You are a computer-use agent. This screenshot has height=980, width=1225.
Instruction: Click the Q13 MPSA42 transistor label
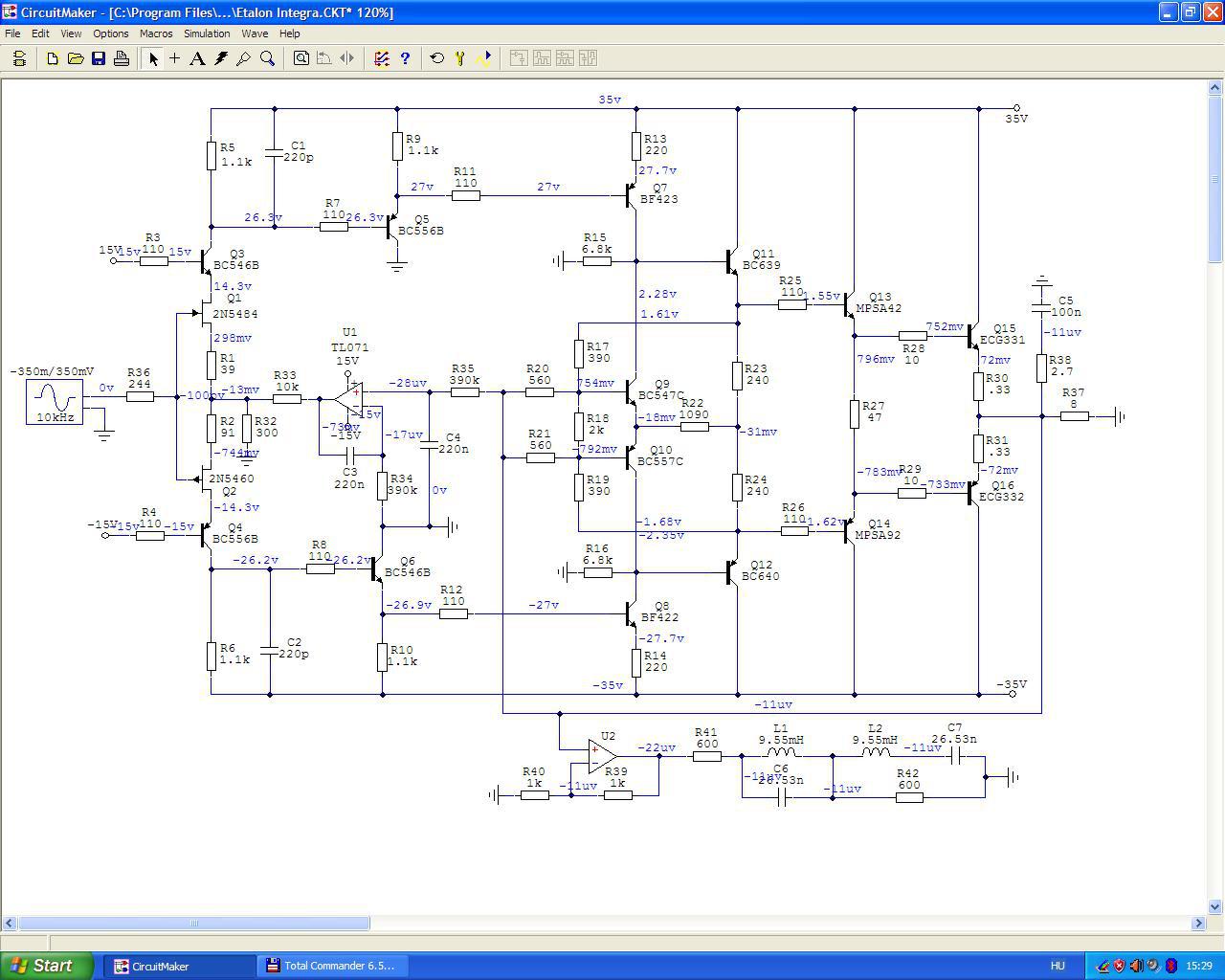coord(878,302)
